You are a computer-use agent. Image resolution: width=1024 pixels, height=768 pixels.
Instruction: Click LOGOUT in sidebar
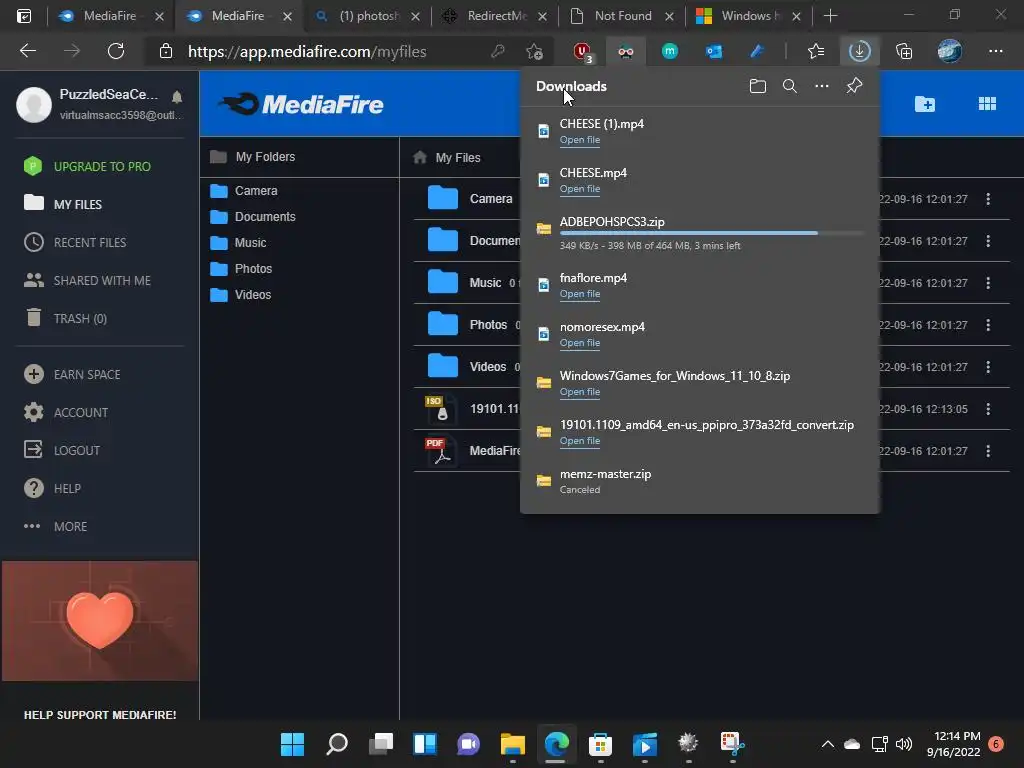(x=62, y=450)
